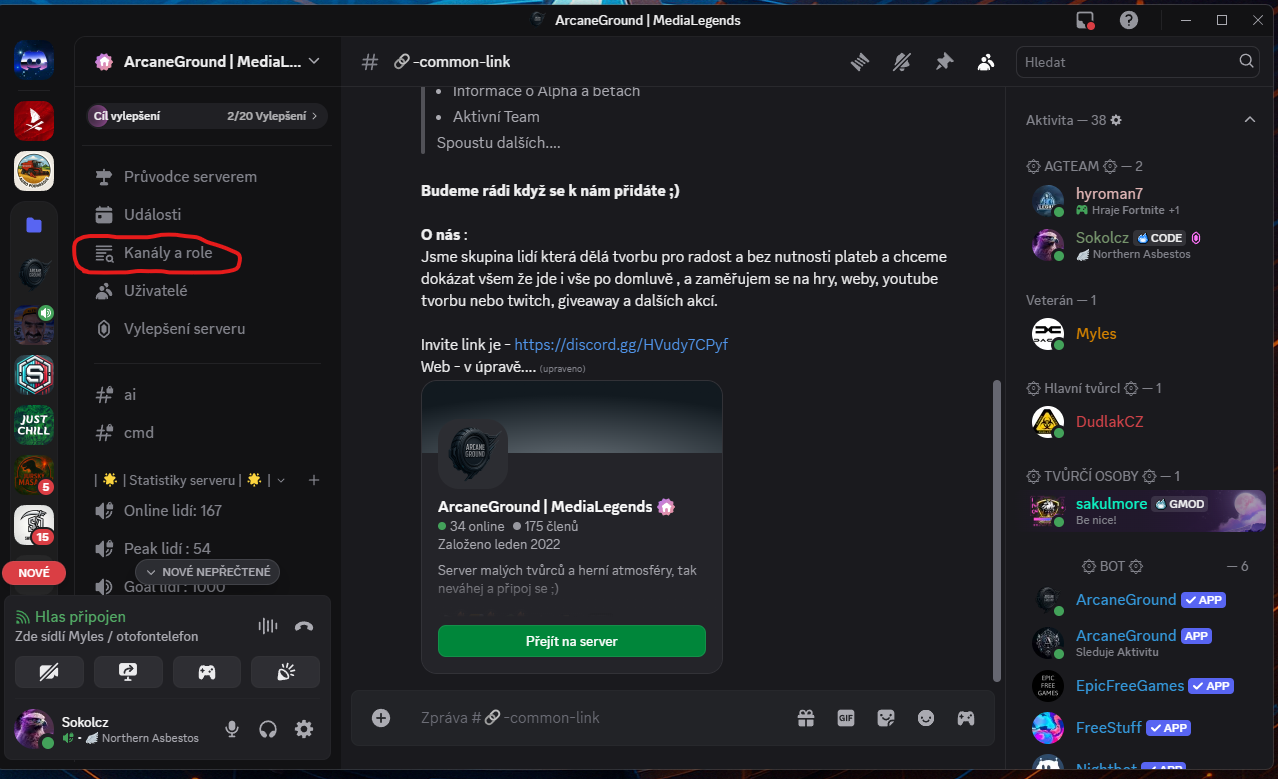
Task: Click ArcaneGround invite card server icon
Action: (x=473, y=453)
